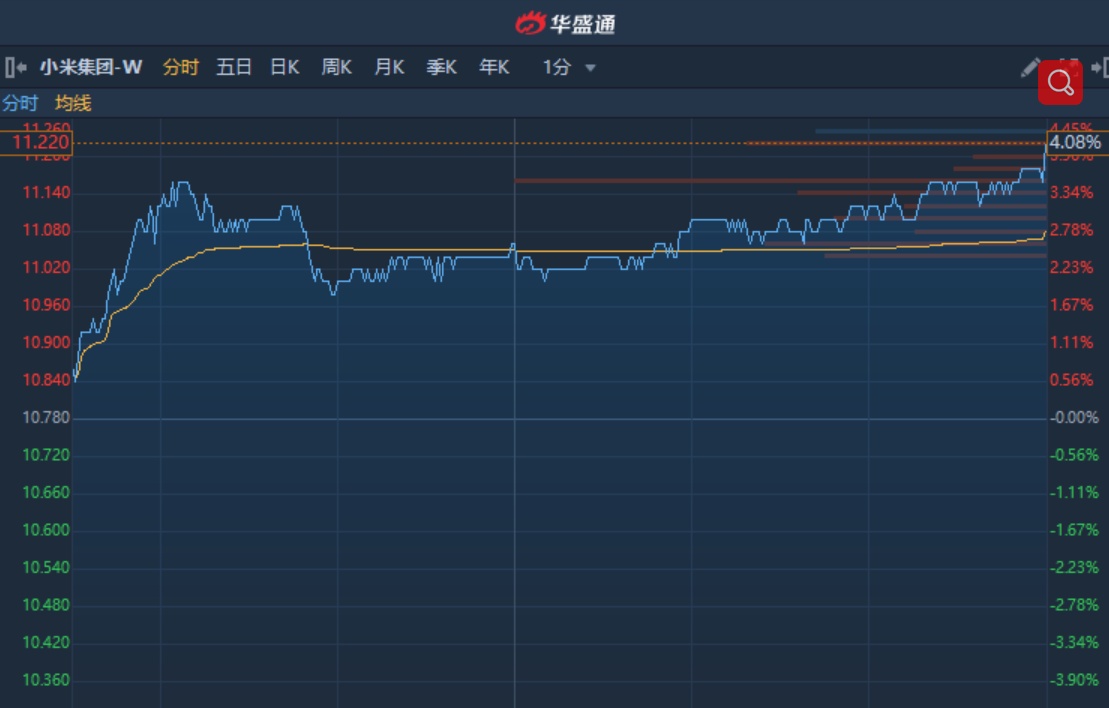The width and height of the screenshot is (1109, 708).
Task: Collapse the left panel with the arrow icon
Action: 14,68
